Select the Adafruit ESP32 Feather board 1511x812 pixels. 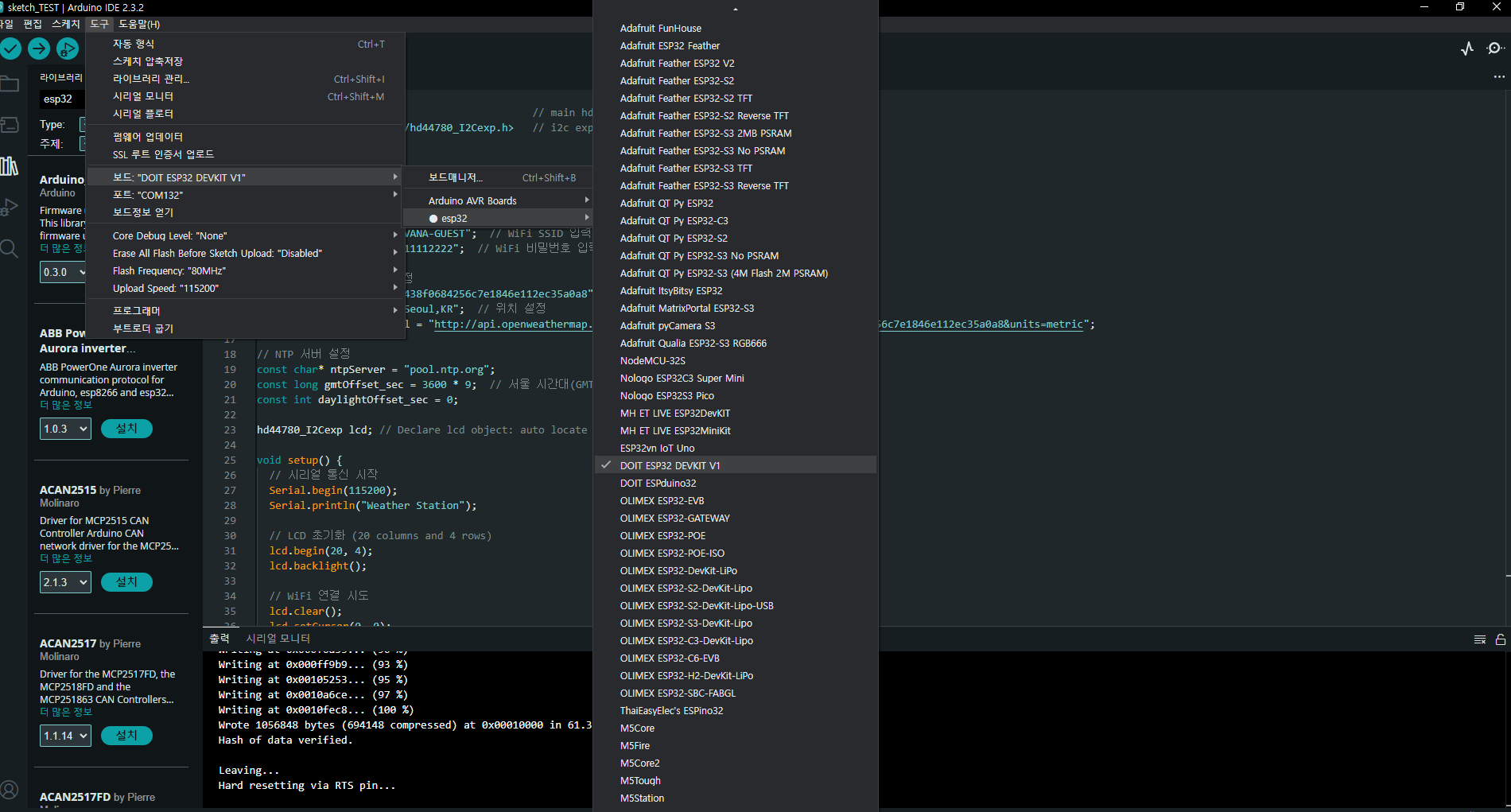coord(736,46)
